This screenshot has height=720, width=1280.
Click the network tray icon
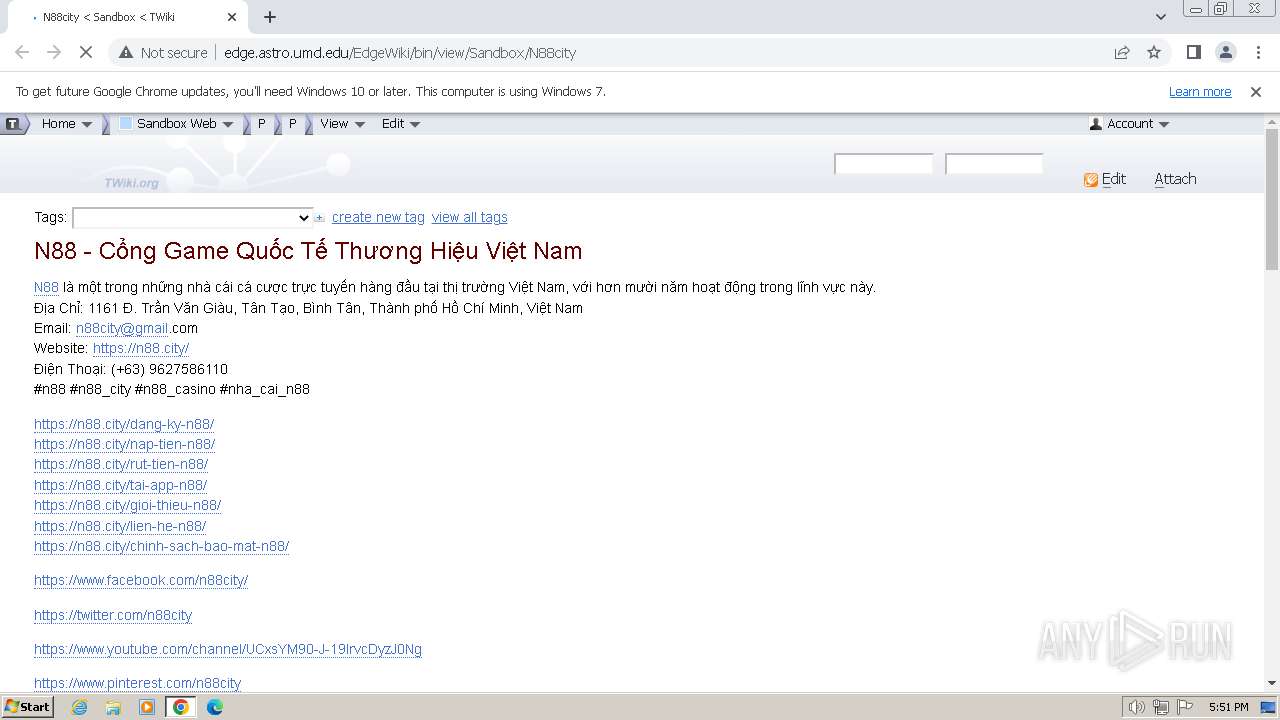pos(1161,707)
